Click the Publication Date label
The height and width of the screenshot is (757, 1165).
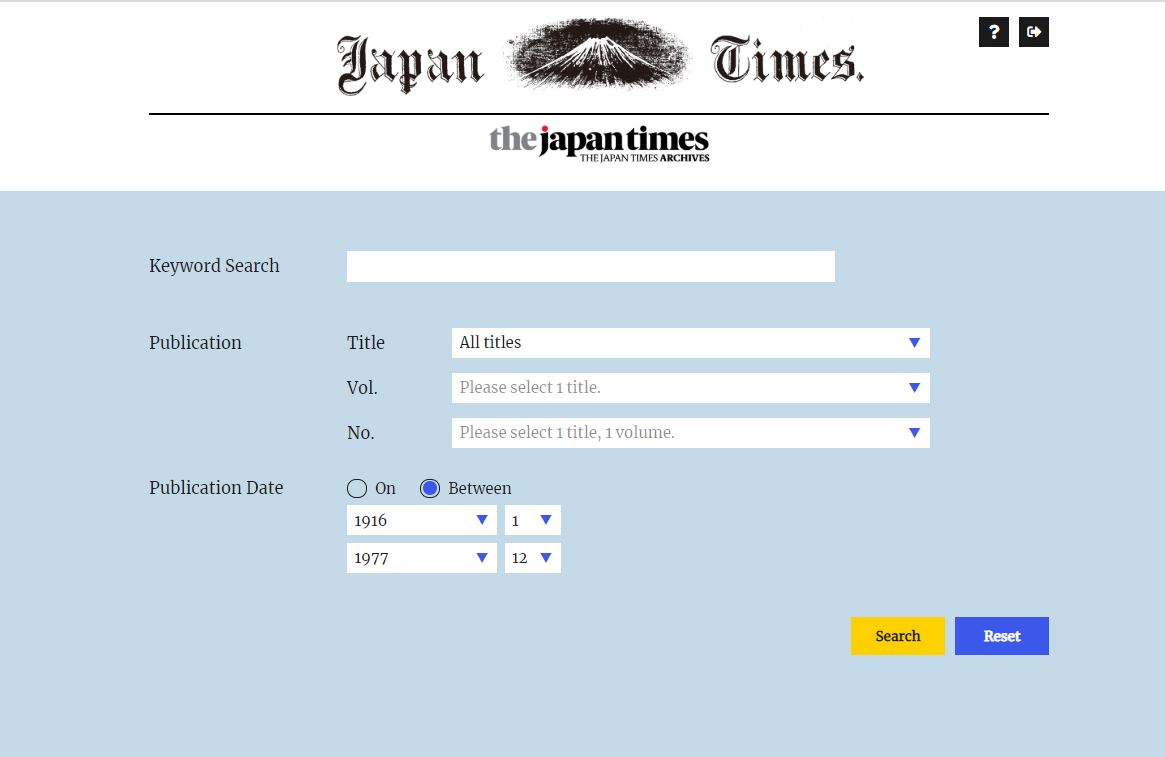click(216, 488)
